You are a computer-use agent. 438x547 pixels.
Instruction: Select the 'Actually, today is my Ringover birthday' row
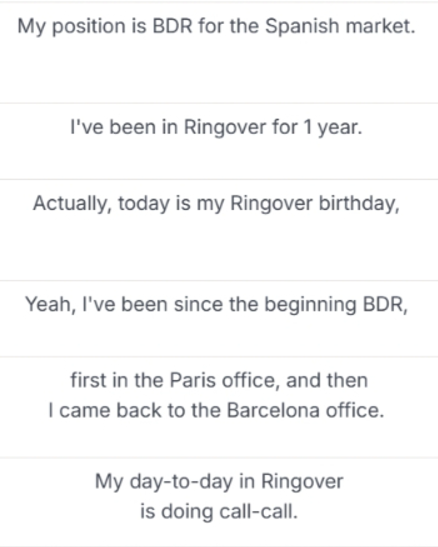(219, 230)
